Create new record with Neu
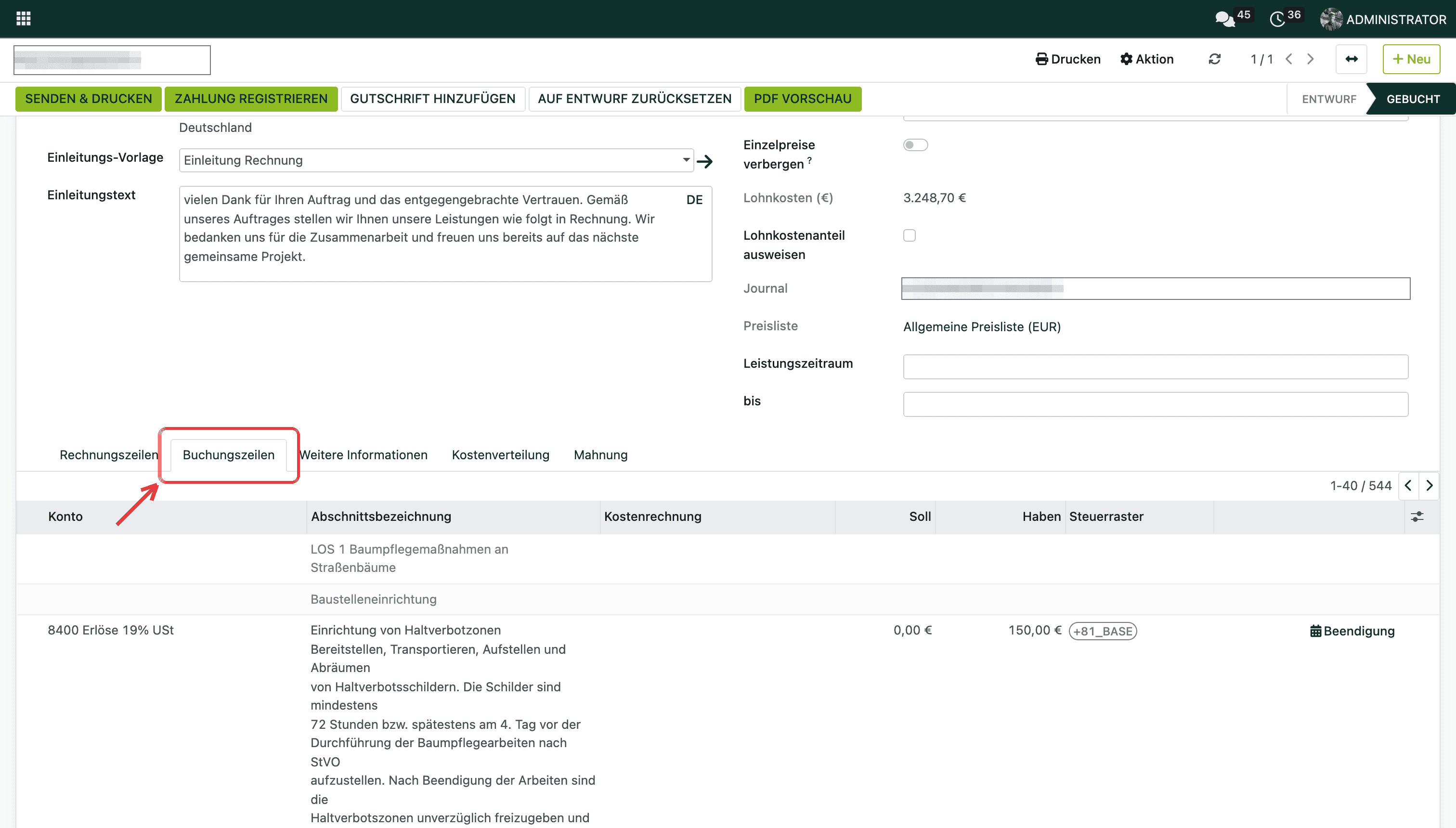The image size is (1456, 828). coord(1411,59)
